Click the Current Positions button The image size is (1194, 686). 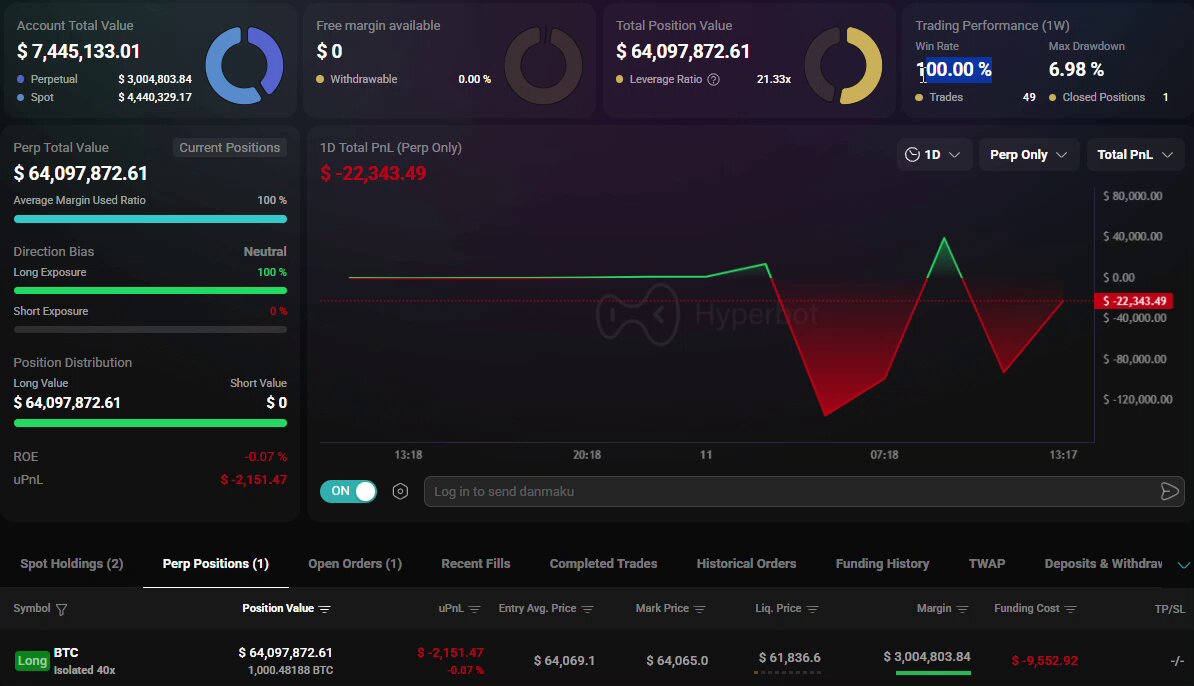[x=230, y=148]
